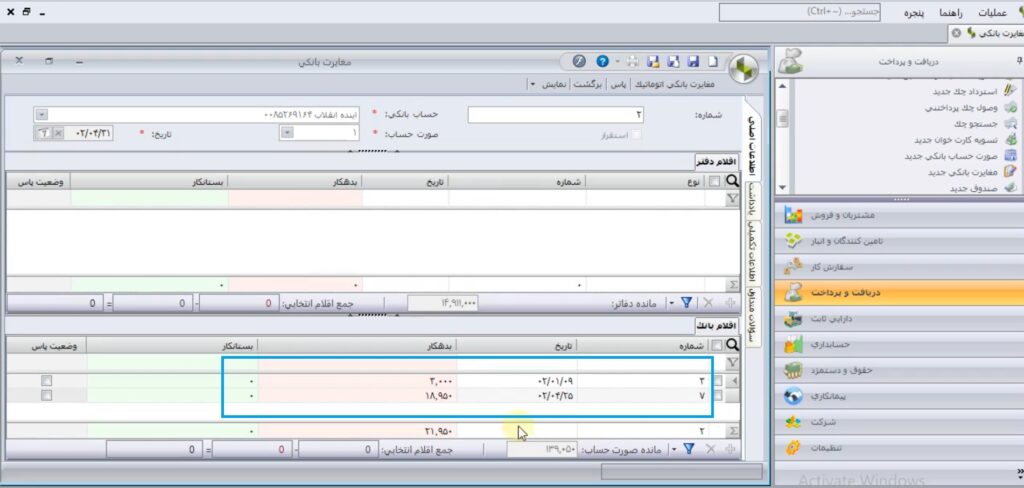1024x488 pixels.
Task: Click the save-and-new floppy icon
Action: pyautogui.click(x=674, y=61)
